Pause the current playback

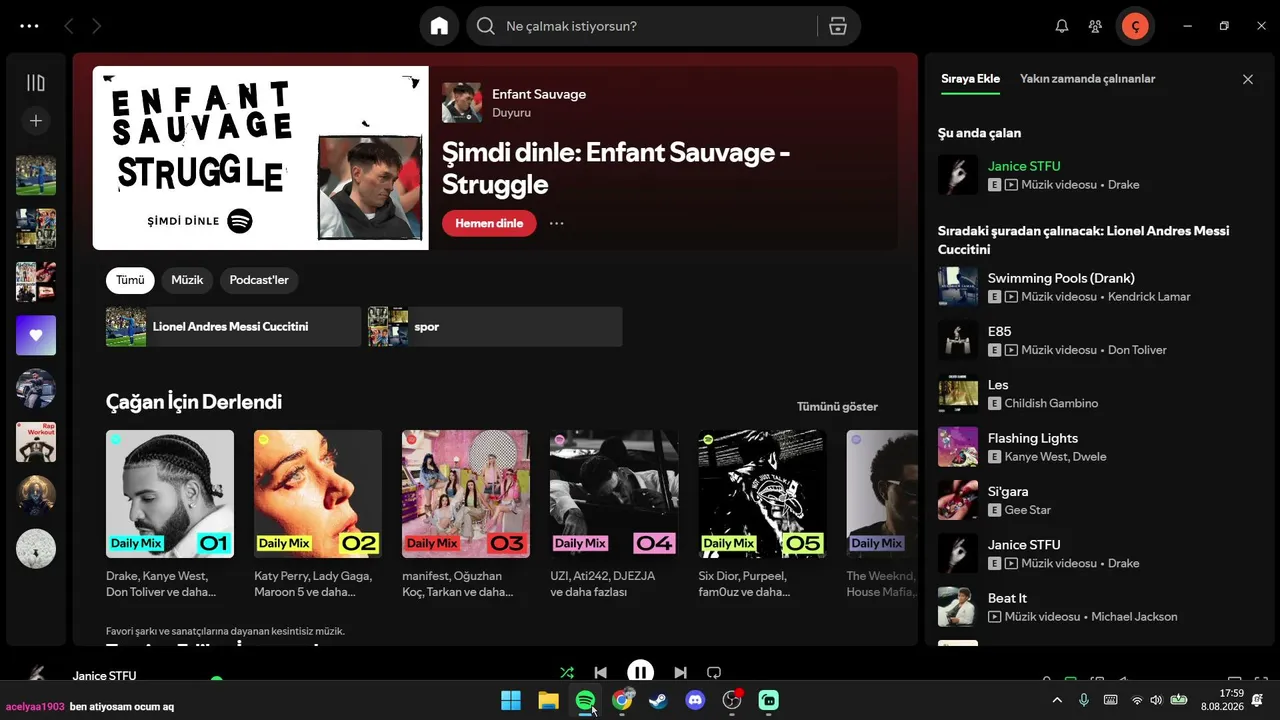640,673
